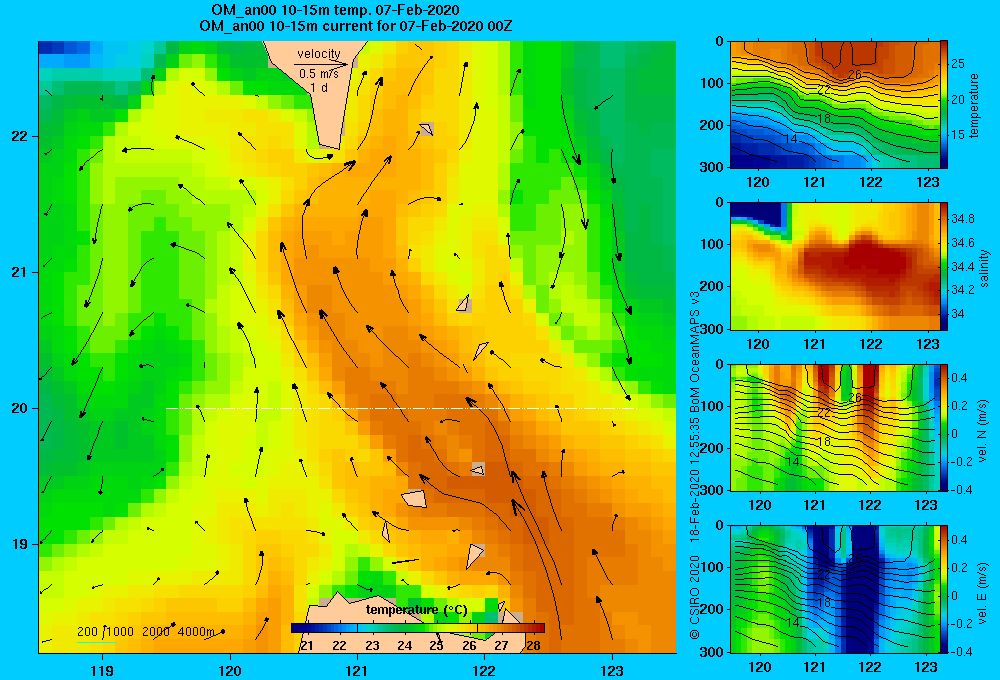
Task: Click the vertical 'temperature' colorbar label
Action: (974, 105)
